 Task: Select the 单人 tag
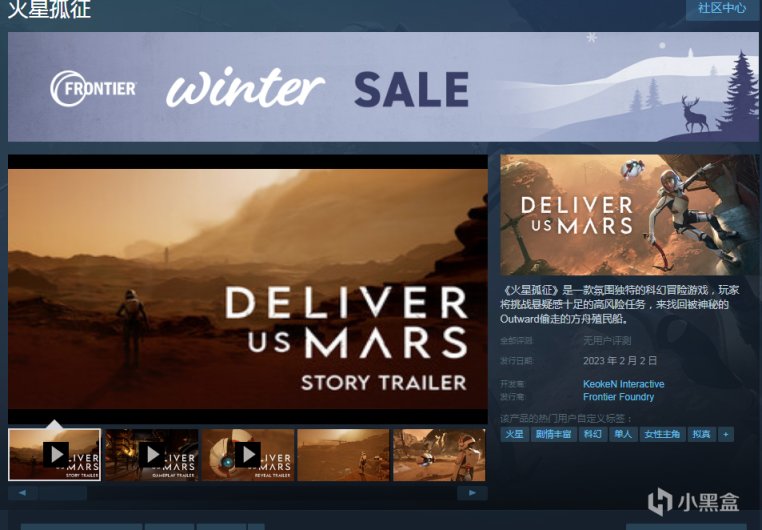pyautogui.click(x=623, y=434)
